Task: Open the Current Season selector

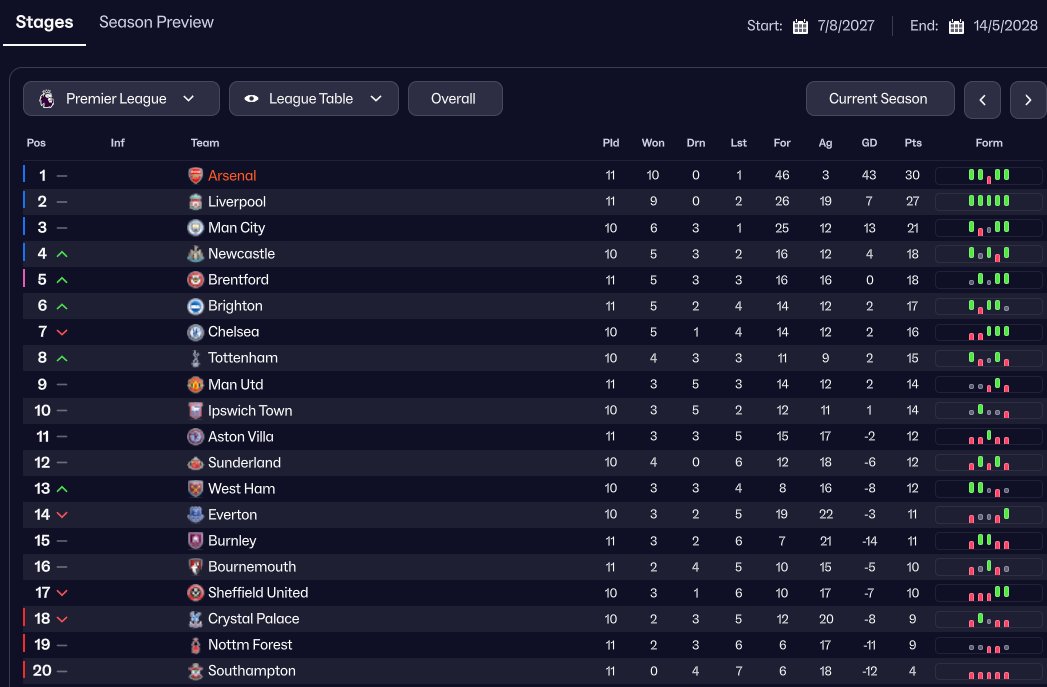Action: click(879, 99)
